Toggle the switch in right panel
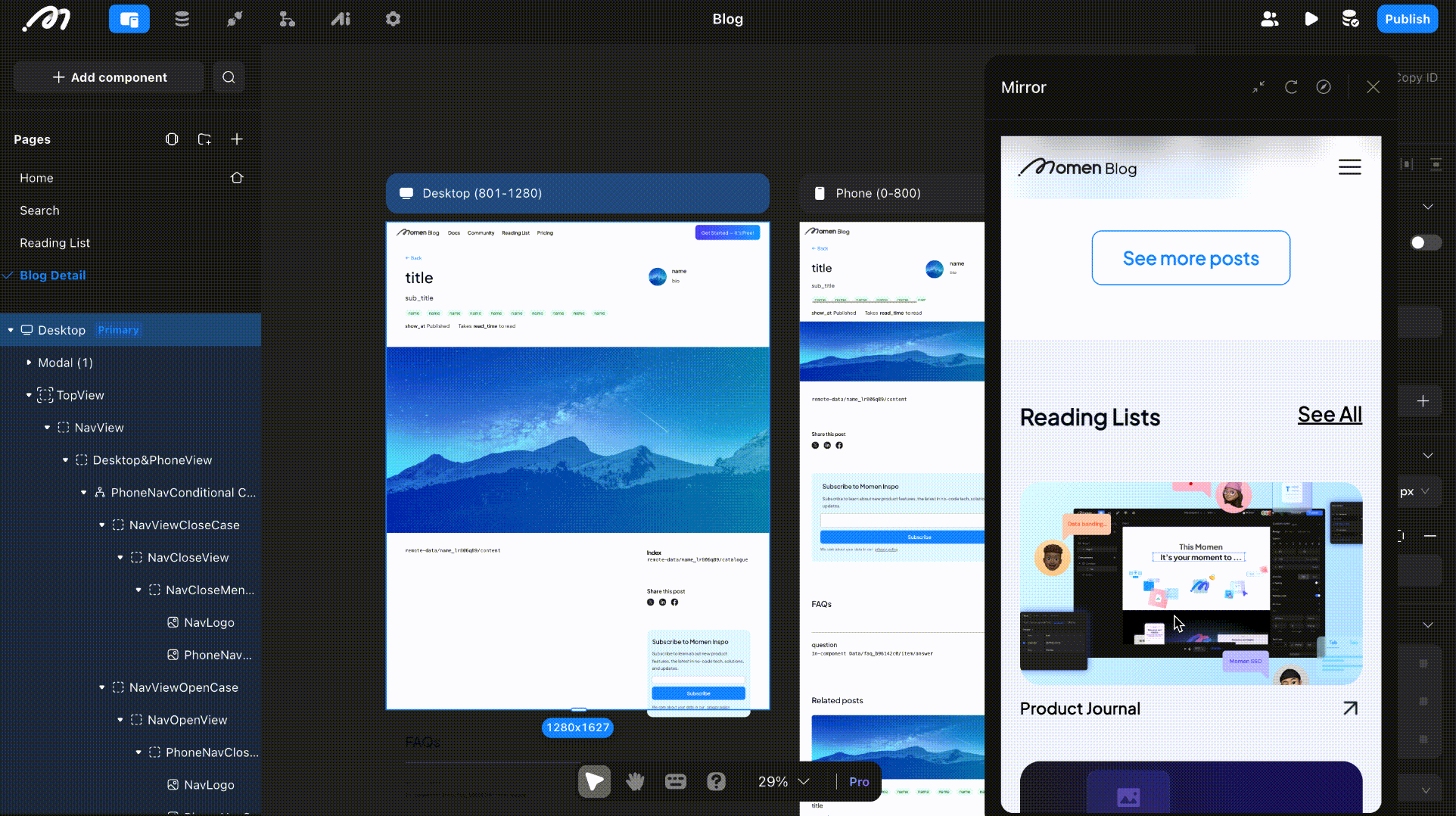1456x816 pixels. click(x=1425, y=242)
